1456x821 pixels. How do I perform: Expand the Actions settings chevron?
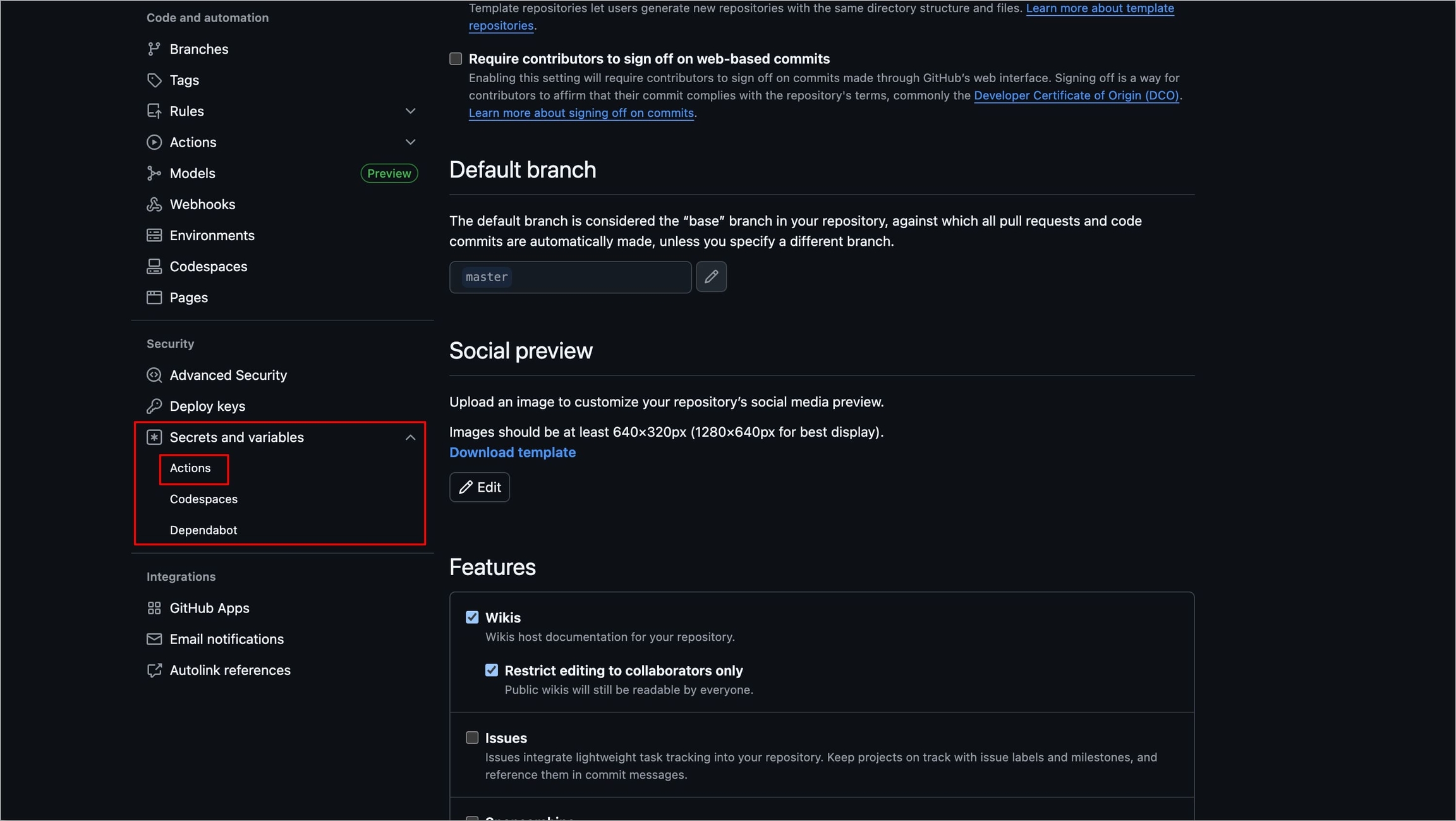pos(410,142)
